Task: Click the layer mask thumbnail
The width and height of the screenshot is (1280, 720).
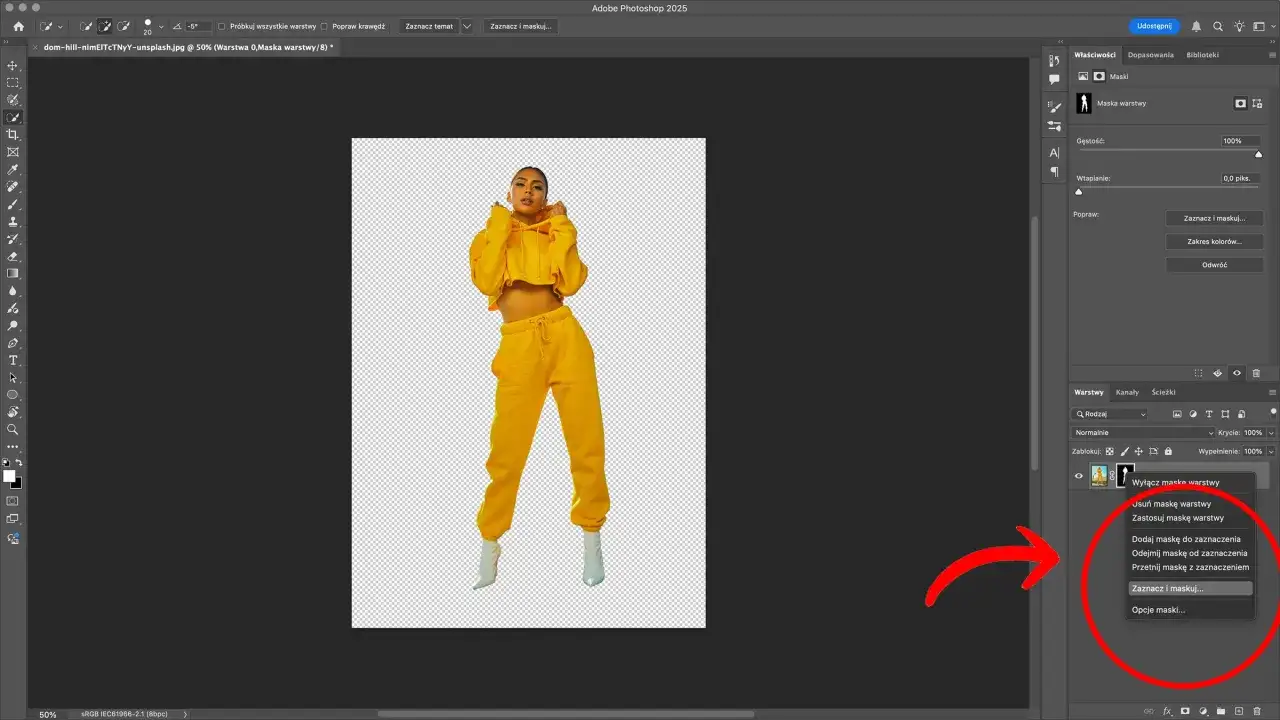Action: pos(1125,475)
